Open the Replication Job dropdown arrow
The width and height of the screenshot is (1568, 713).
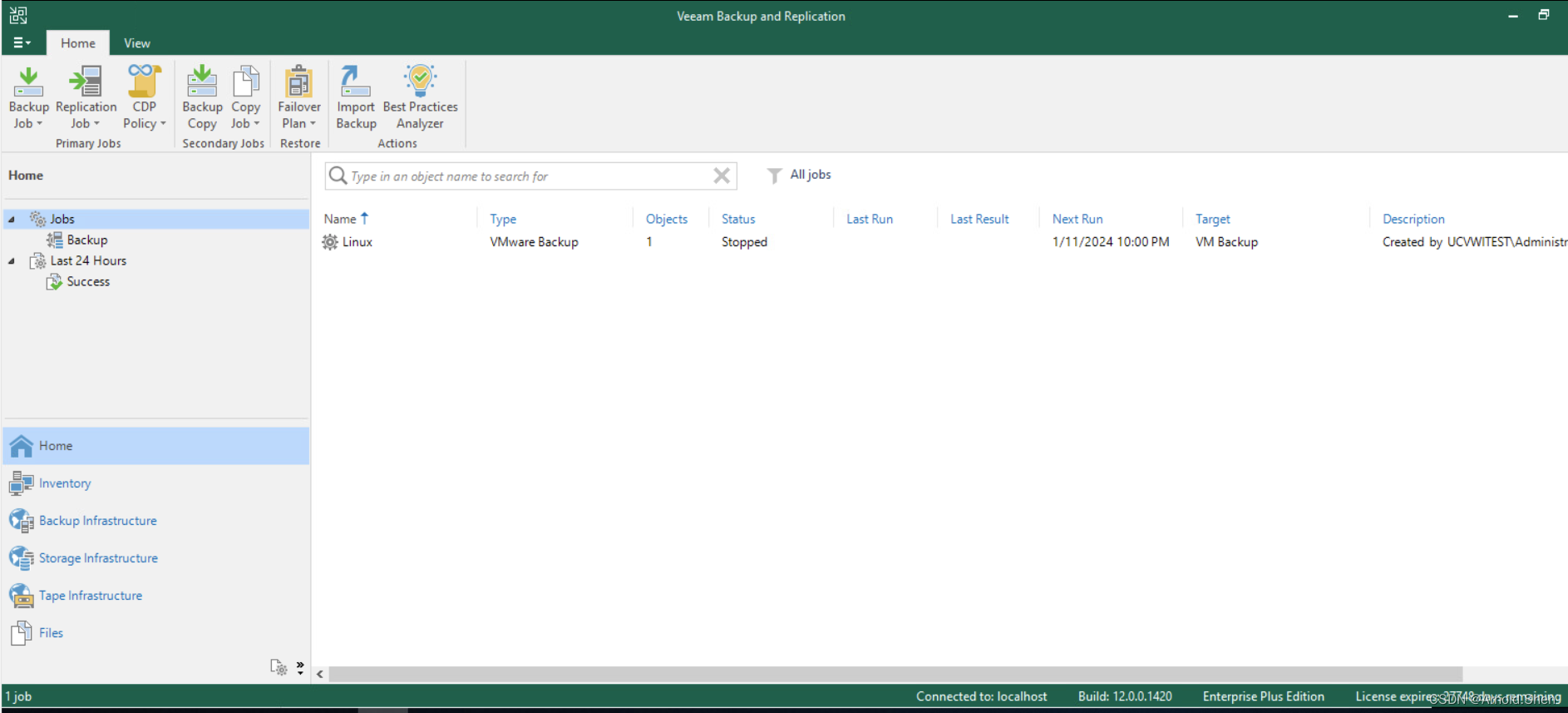(96, 124)
